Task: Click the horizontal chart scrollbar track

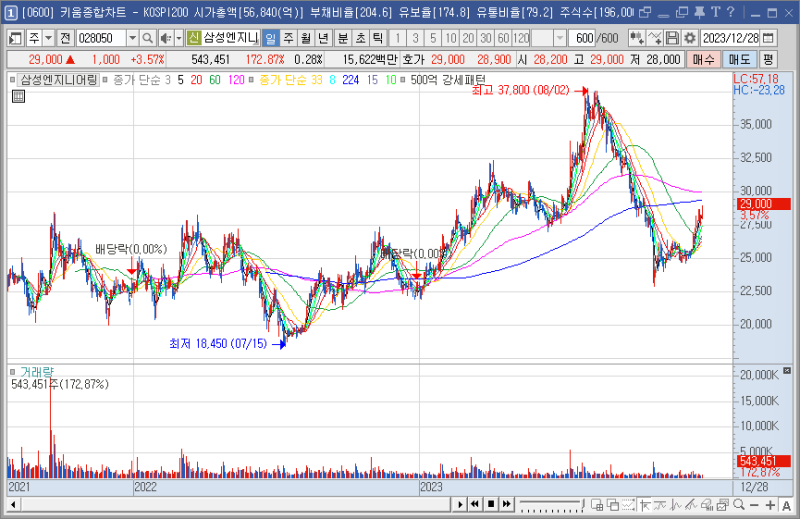Action: point(236,505)
